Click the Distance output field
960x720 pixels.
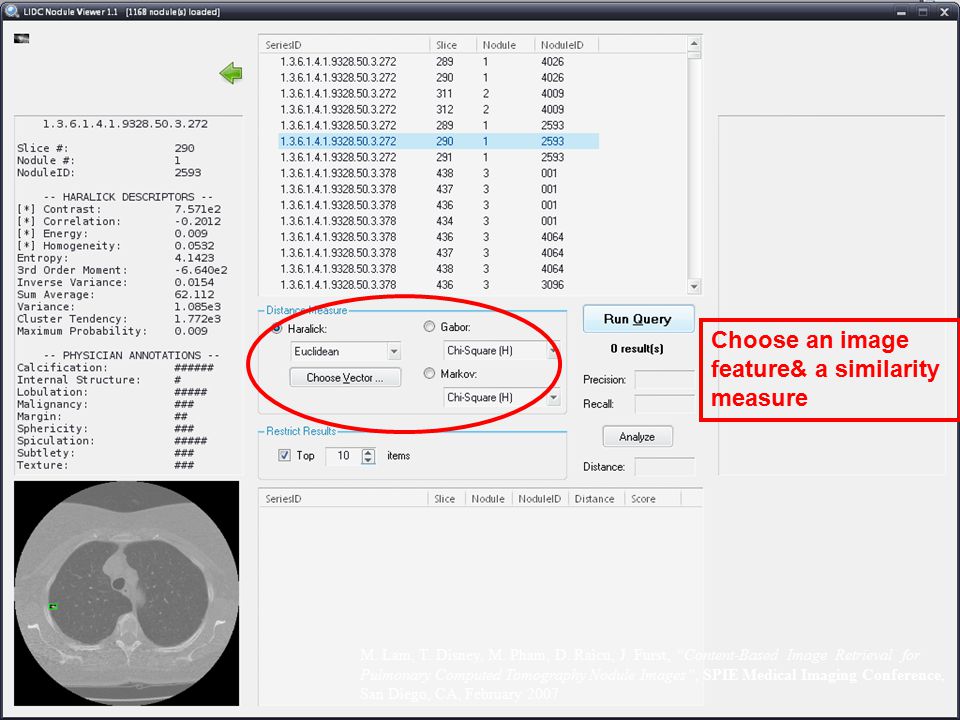664,467
